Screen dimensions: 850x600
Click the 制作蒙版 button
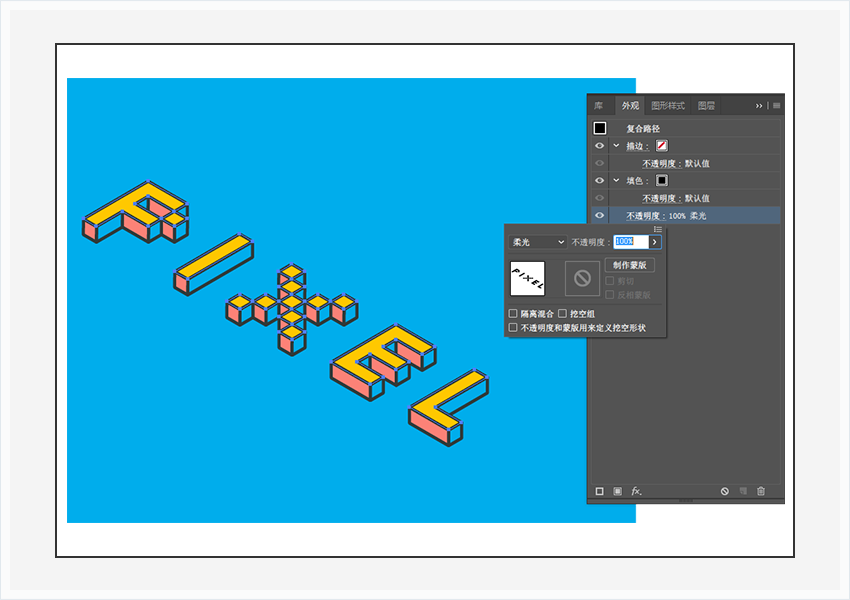coord(629,265)
